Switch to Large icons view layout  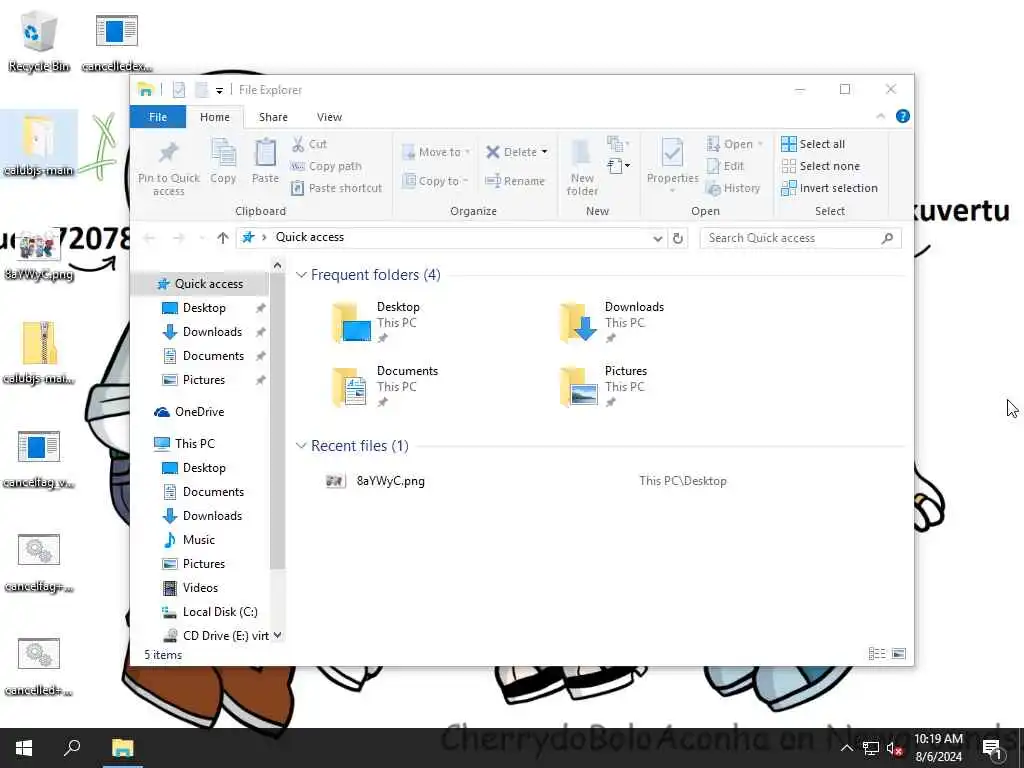(899, 654)
